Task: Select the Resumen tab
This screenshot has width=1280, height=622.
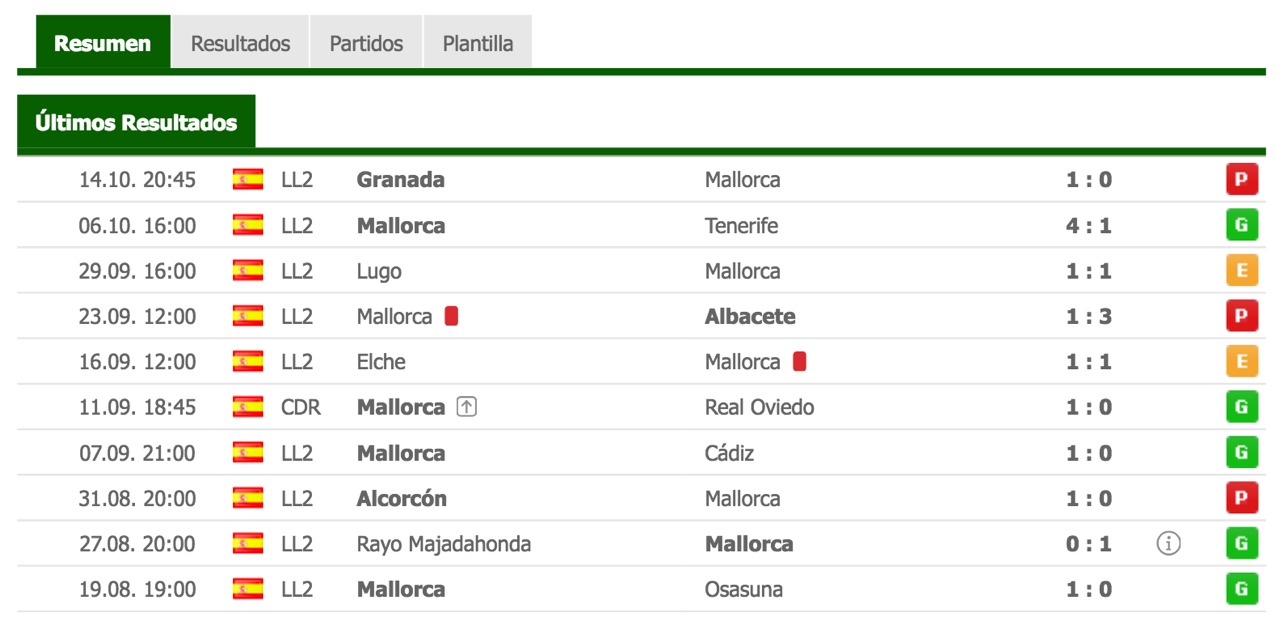Action: coord(103,43)
